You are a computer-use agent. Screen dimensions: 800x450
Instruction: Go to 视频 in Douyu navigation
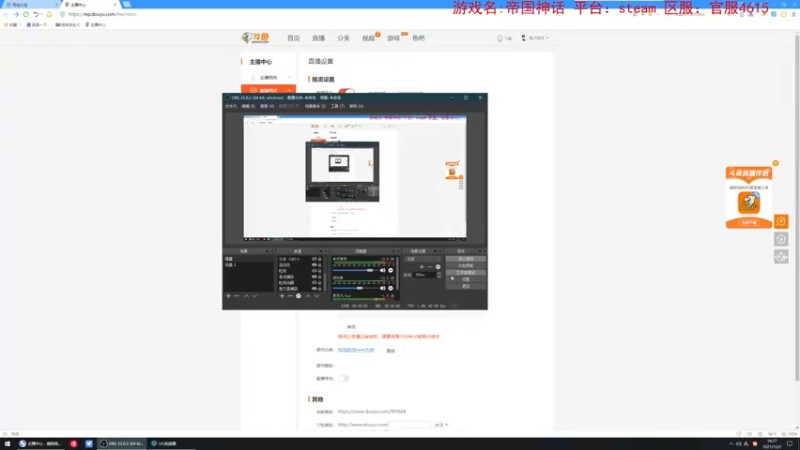(x=368, y=38)
